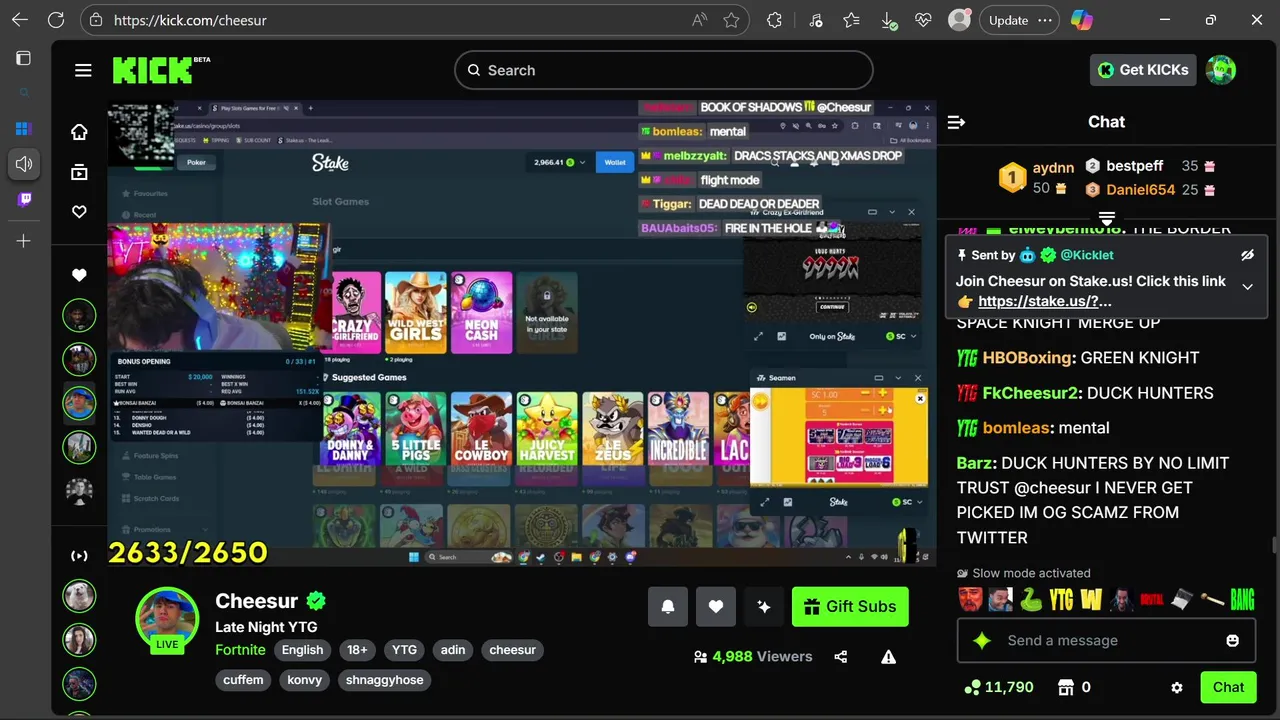Image resolution: width=1280 pixels, height=720 pixels.
Task: Share the stream via share icon
Action: tap(841, 657)
